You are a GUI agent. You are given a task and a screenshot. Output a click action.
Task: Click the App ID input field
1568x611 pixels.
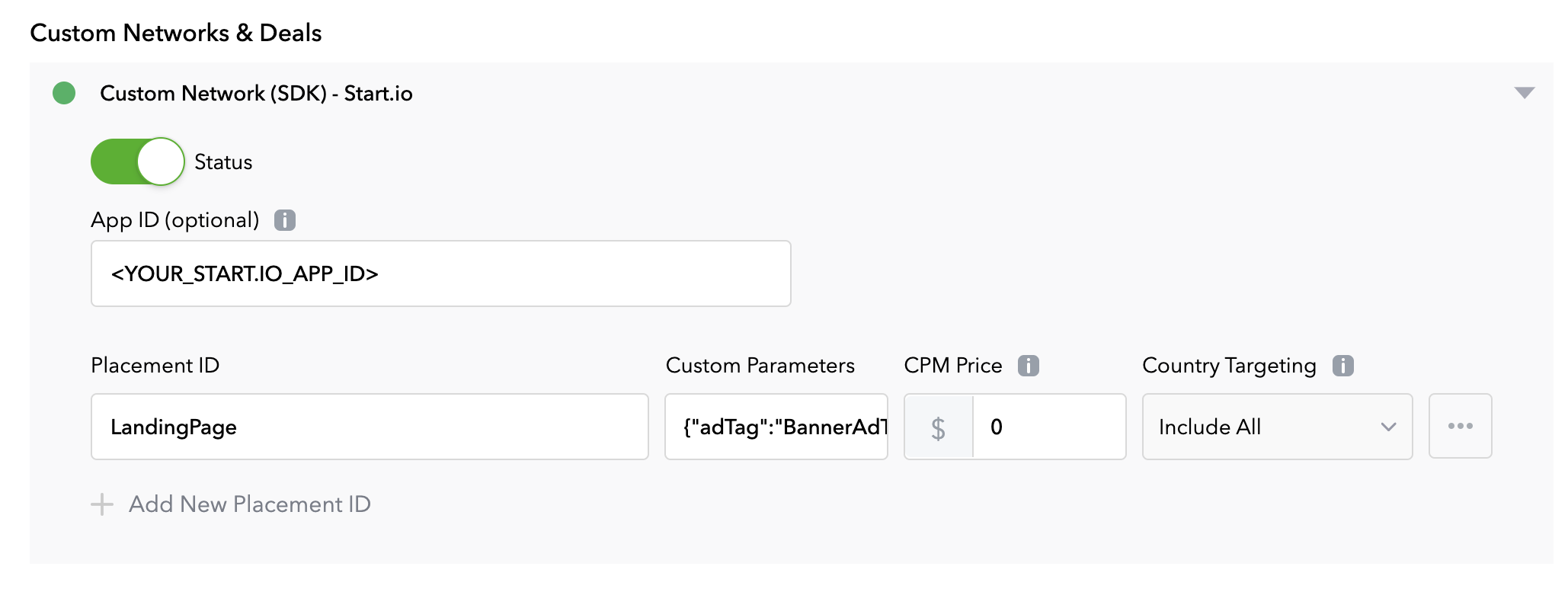441,274
